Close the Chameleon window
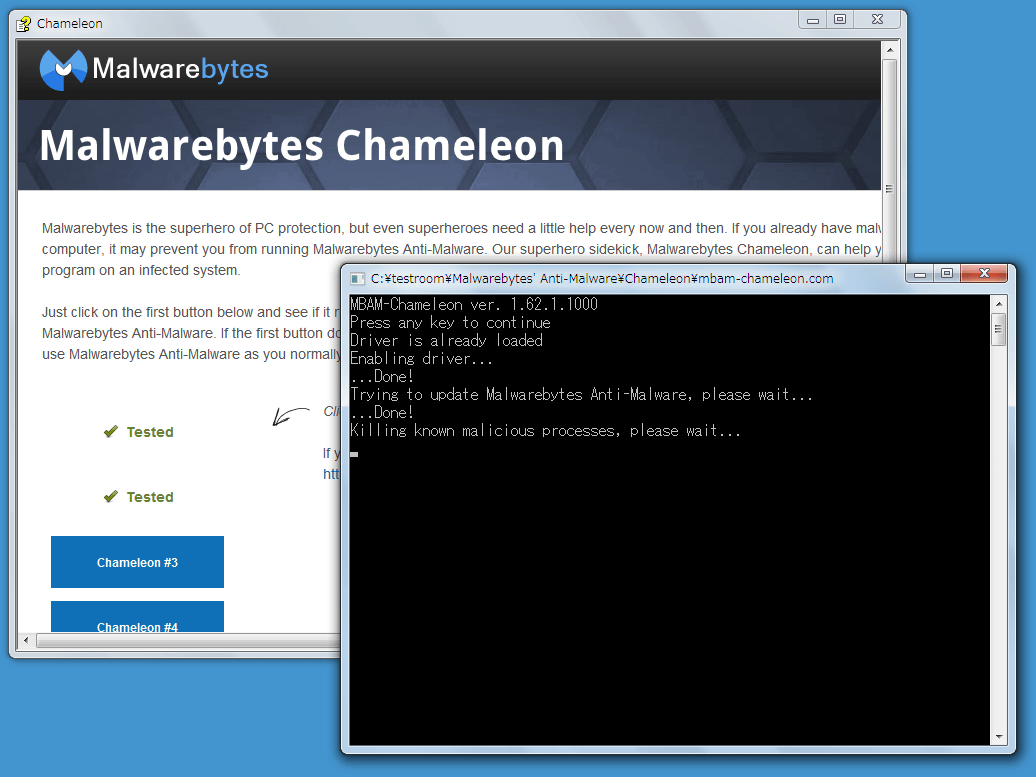The width and height of the screenshot is (1036, 777). [x=877, y=20]
